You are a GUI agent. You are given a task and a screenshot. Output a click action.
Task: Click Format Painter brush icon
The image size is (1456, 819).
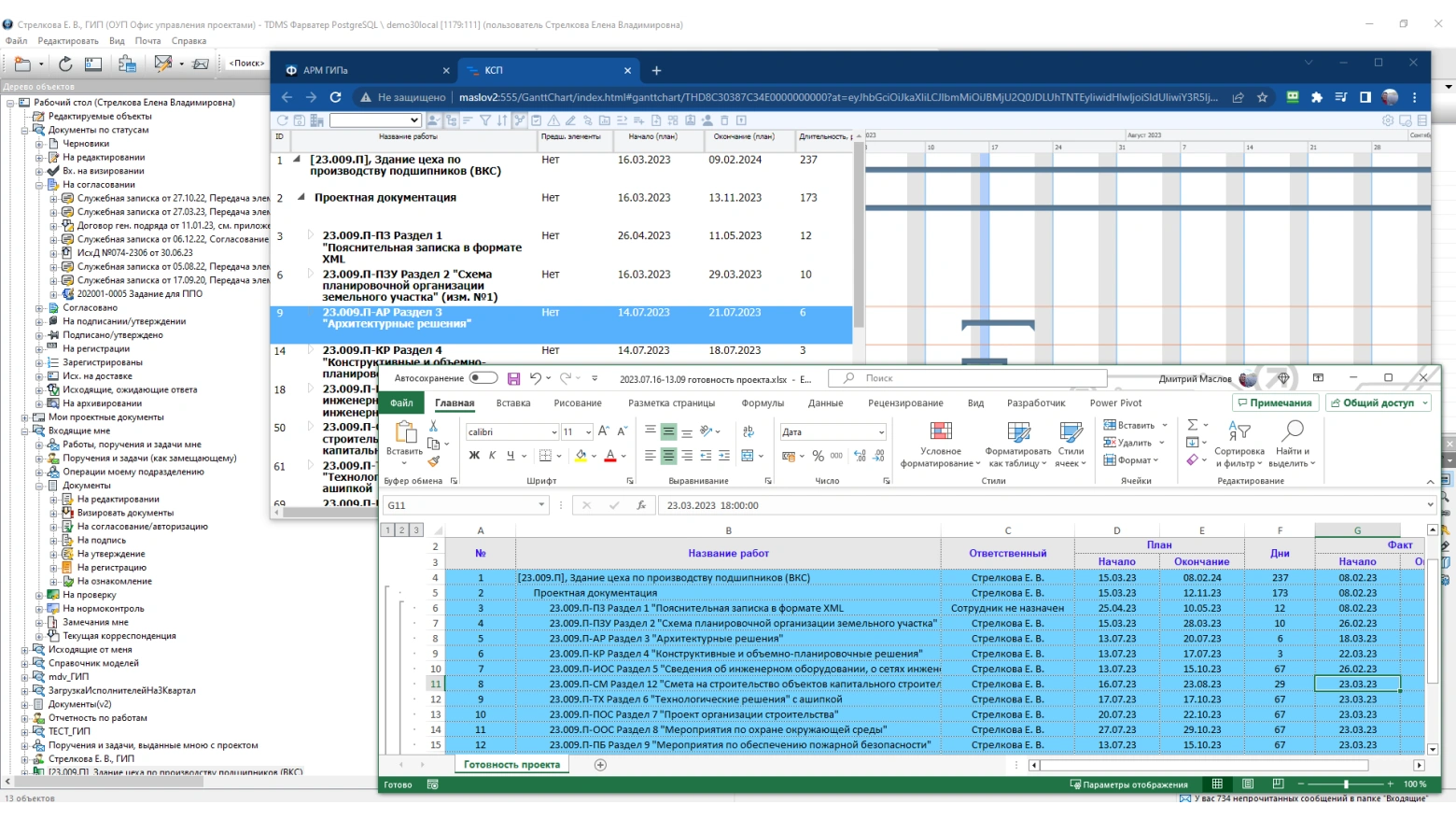coord(434,460)
